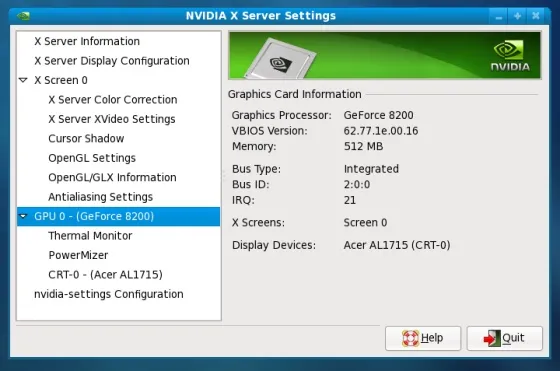Select GPU 0 - (GeForce 8200) row
Image resolution: width=560 pixels, height=371 pixels.
pos(119,216)
